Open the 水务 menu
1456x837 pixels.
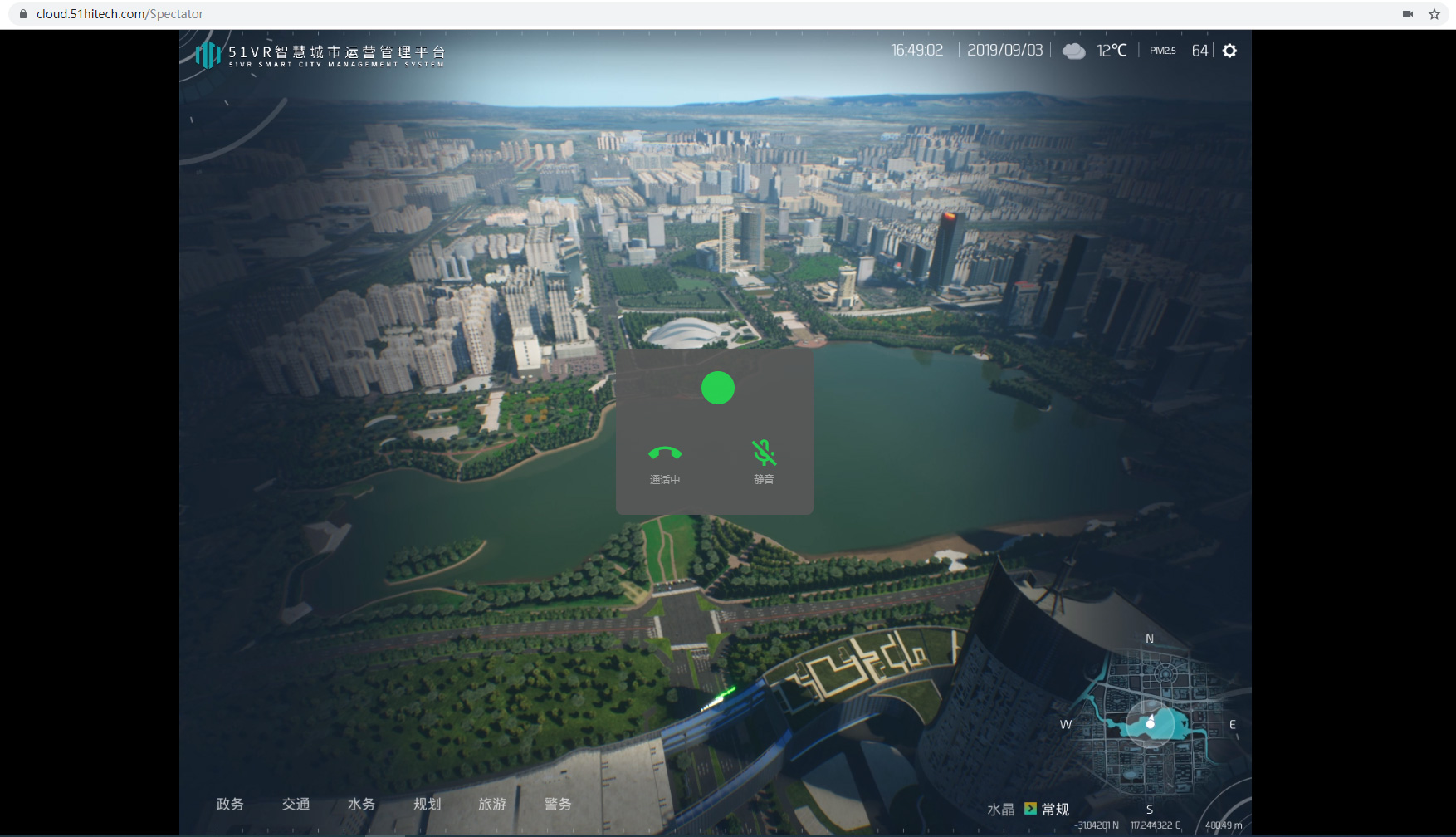point(361,804)
